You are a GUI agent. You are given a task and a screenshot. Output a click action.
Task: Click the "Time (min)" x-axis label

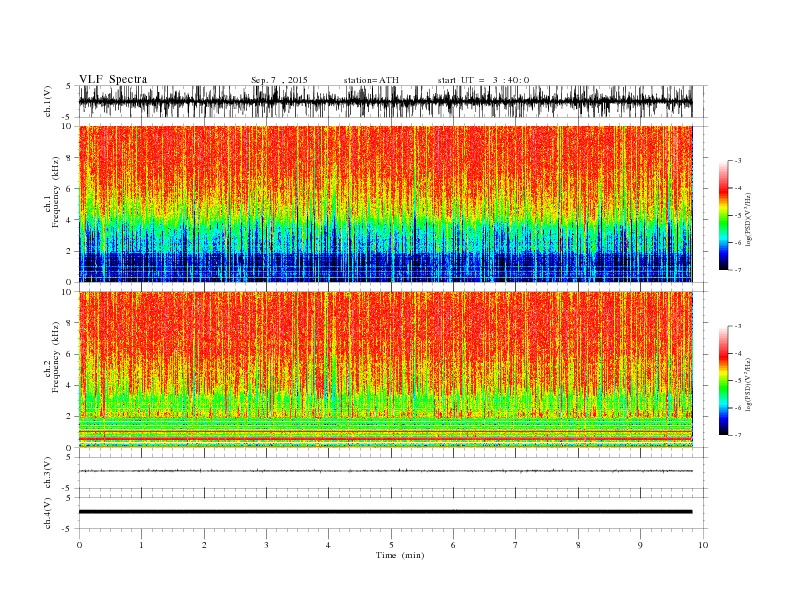click(400, 555)
